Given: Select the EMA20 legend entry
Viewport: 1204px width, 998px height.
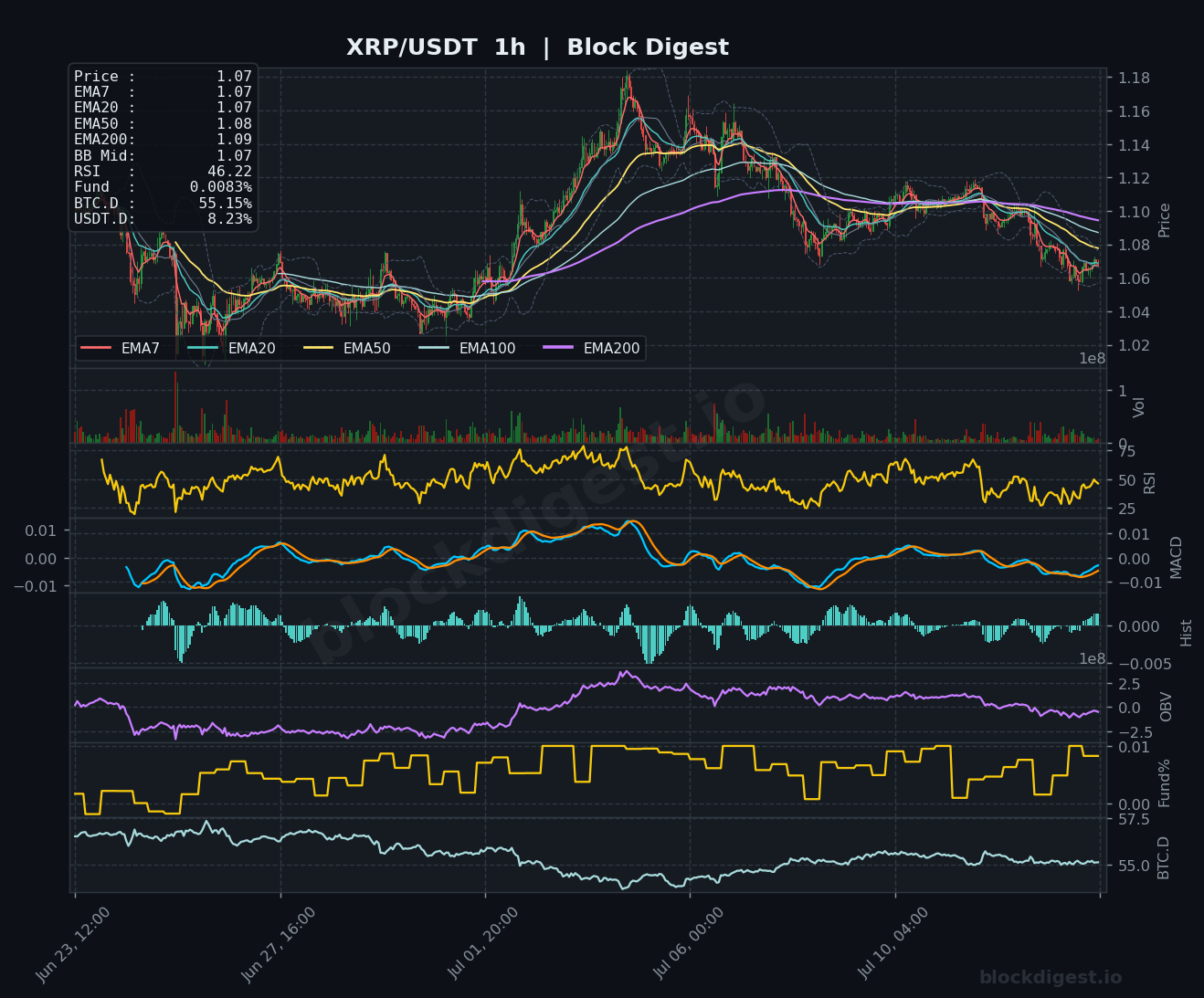Looking at the screenshot, I should (231, 348).
